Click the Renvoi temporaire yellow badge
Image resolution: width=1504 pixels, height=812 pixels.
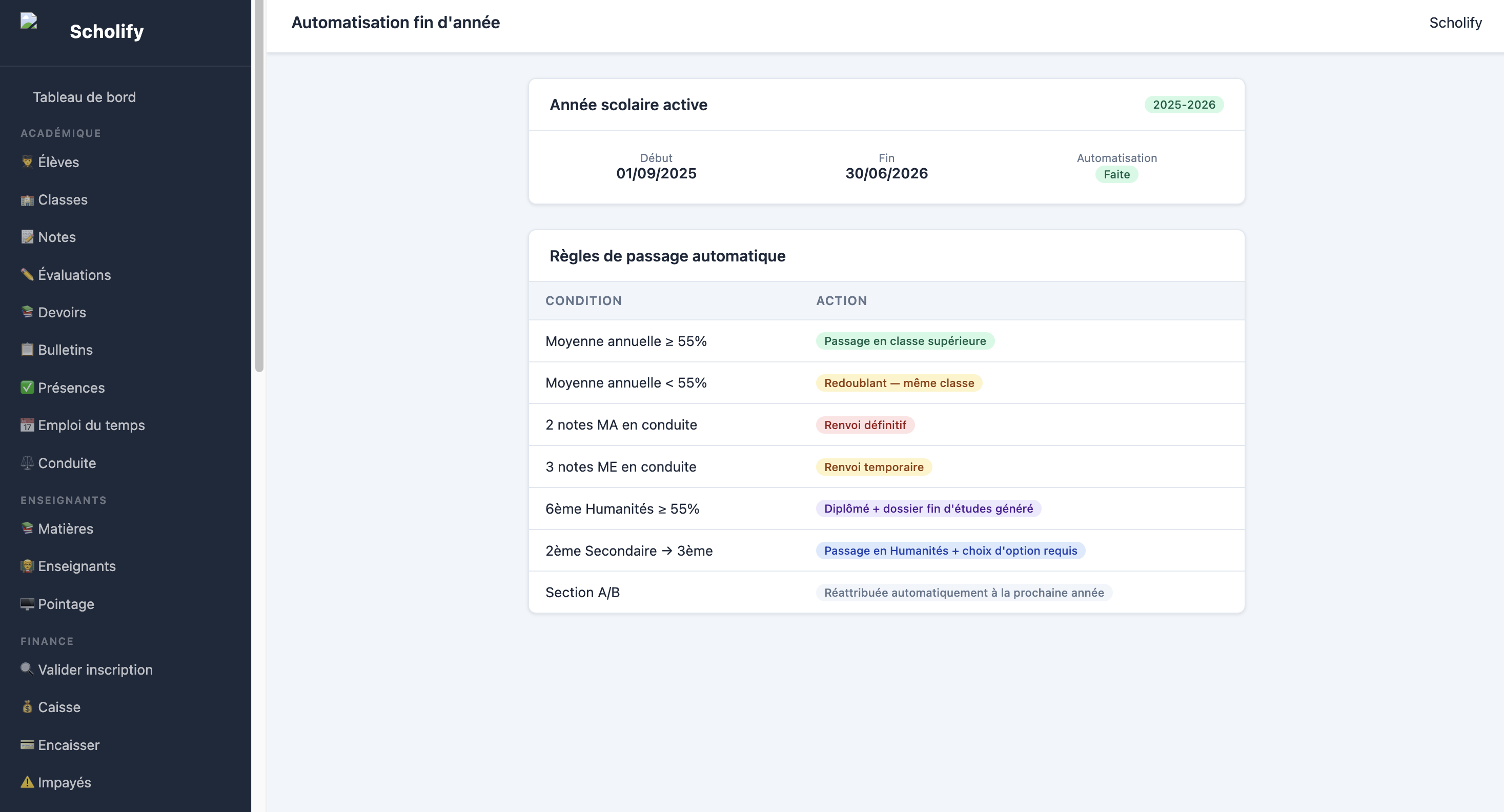coord(874,467)
